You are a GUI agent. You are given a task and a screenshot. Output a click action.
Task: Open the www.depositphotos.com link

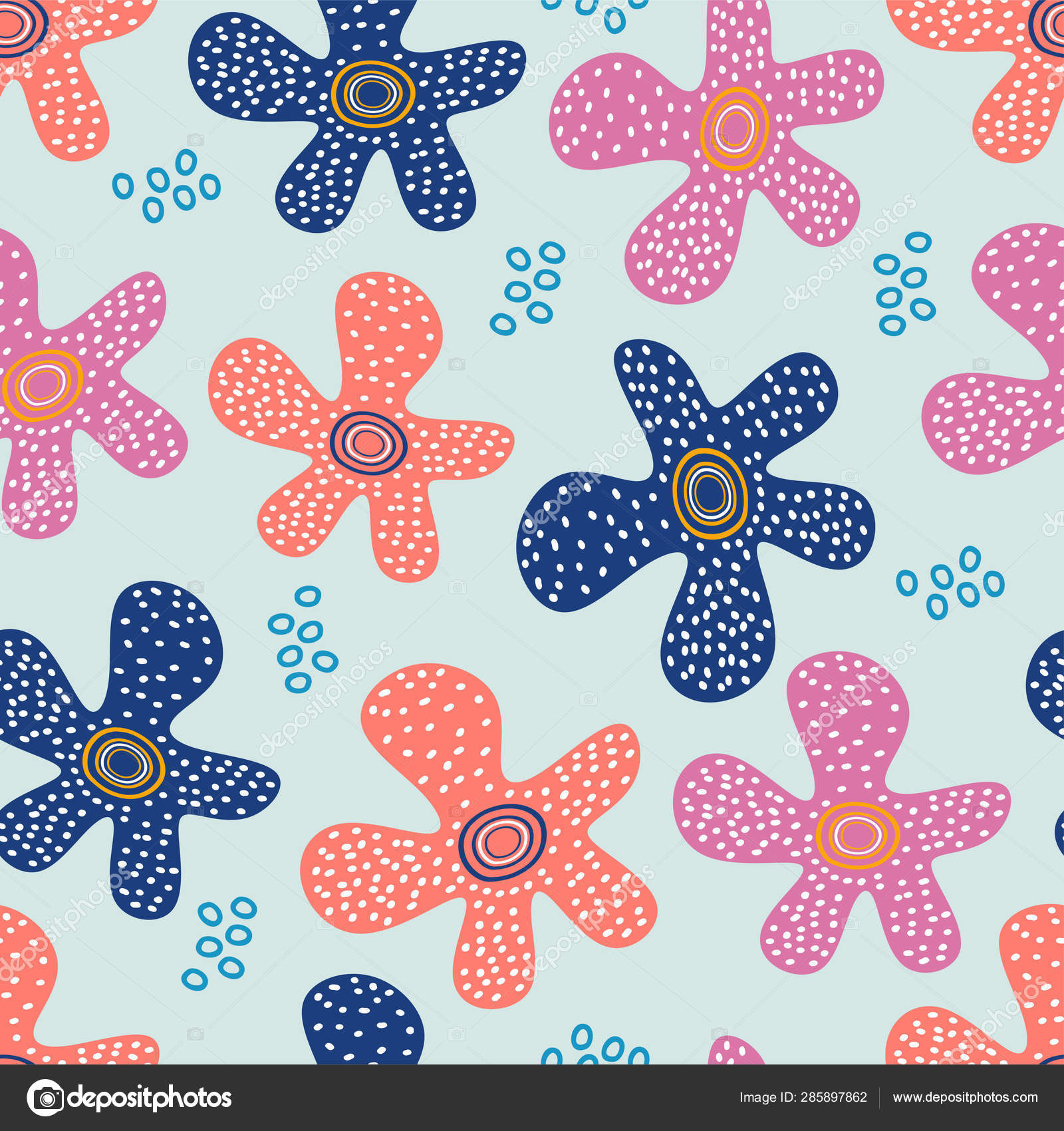(x=965, y=1098)
